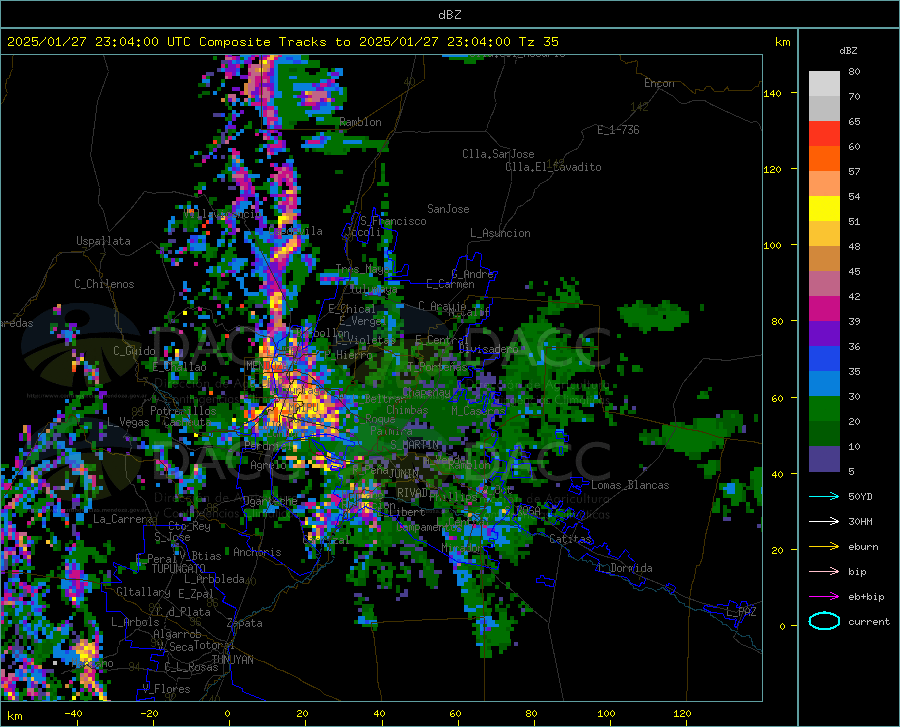900x727 pixels.
Task: Click the white 30HM track arrow in legend
Action: pyautogui.click(x=824, y=522)
